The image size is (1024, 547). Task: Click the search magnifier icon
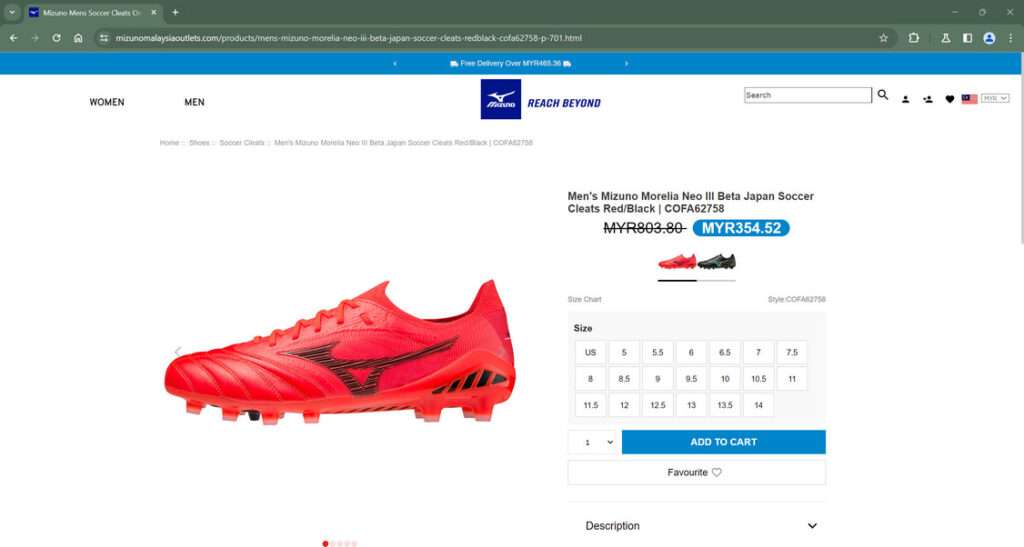click(883, 95)
